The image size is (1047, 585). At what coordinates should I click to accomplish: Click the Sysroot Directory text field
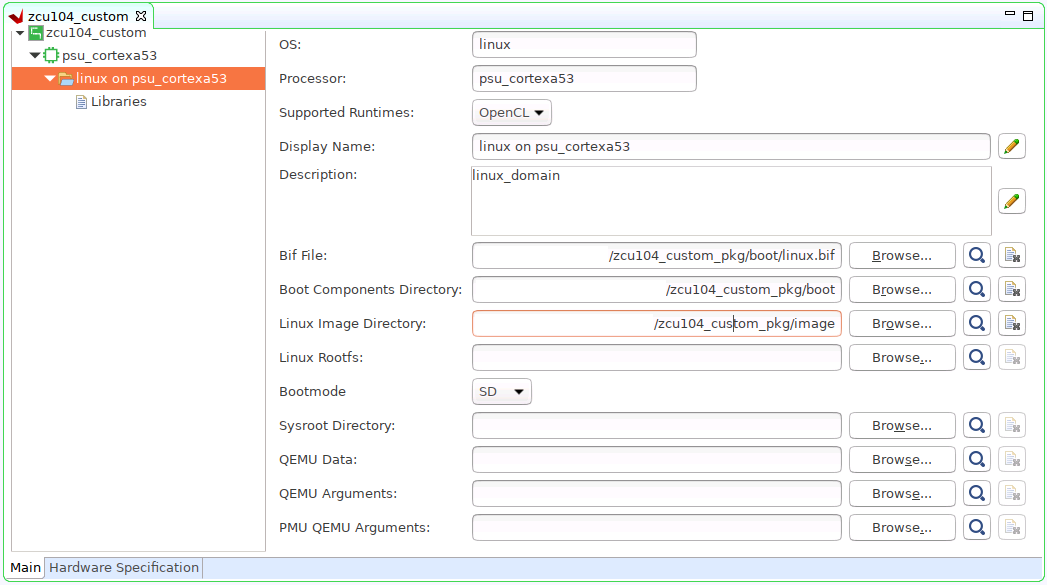[656, 426]
